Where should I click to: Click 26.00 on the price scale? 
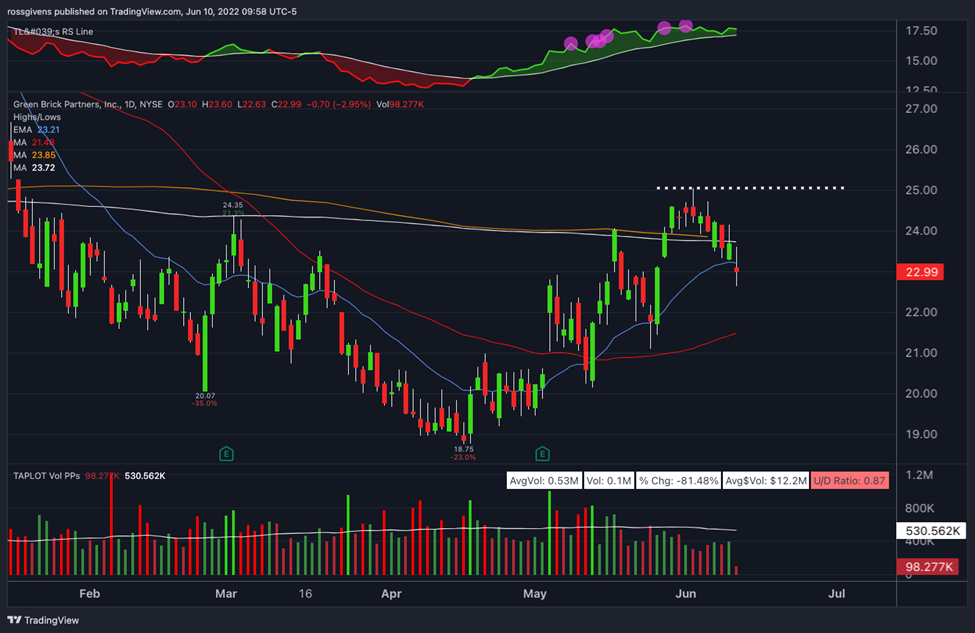pos(922,149)
